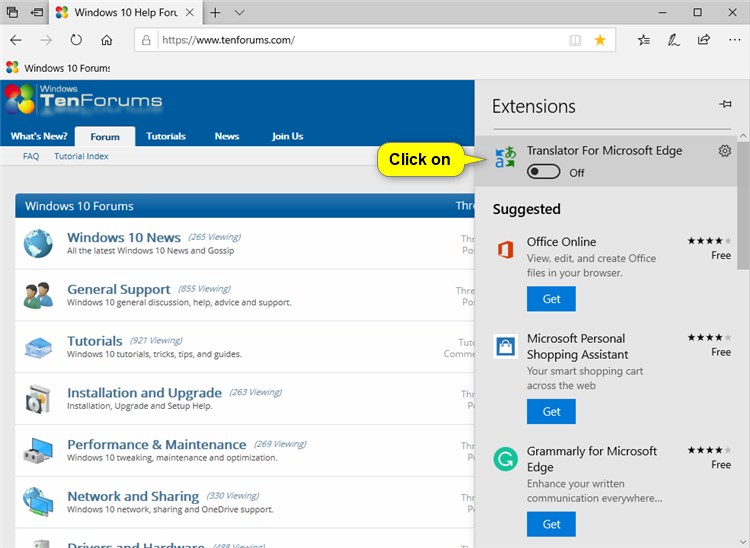
Task: Open the Favorites hub icon
Action: (644, 40)
